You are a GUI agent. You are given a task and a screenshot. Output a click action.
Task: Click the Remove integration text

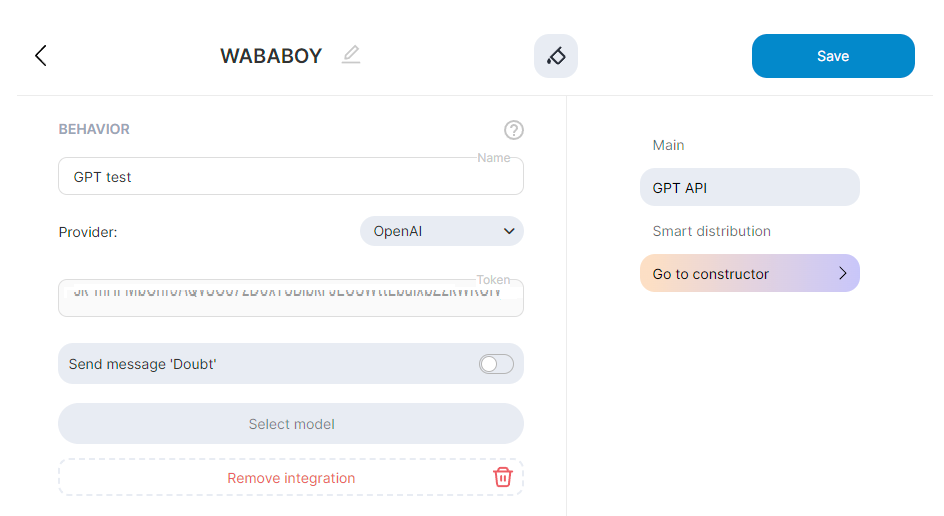click(x=291, y=478)
